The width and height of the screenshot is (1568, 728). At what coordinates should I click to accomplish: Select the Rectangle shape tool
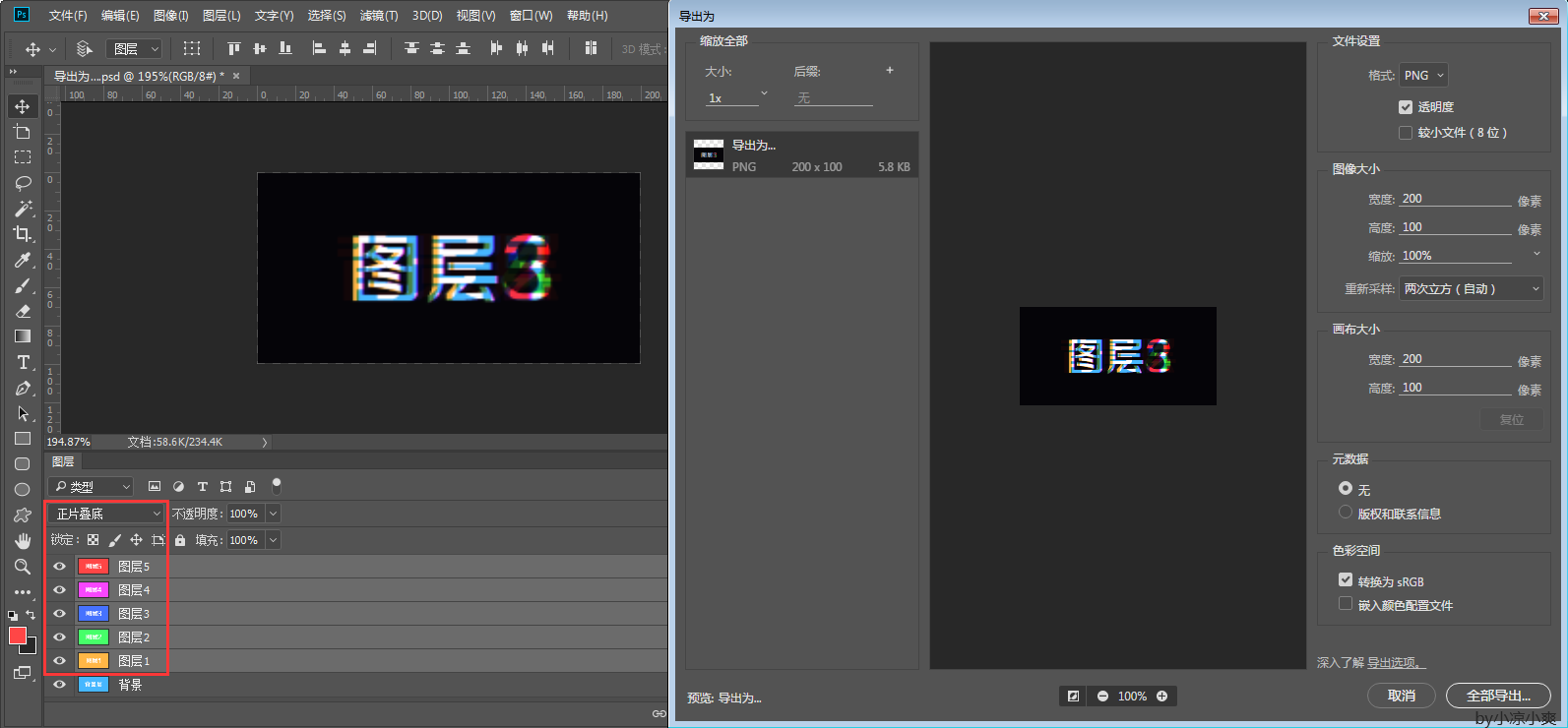23,439
